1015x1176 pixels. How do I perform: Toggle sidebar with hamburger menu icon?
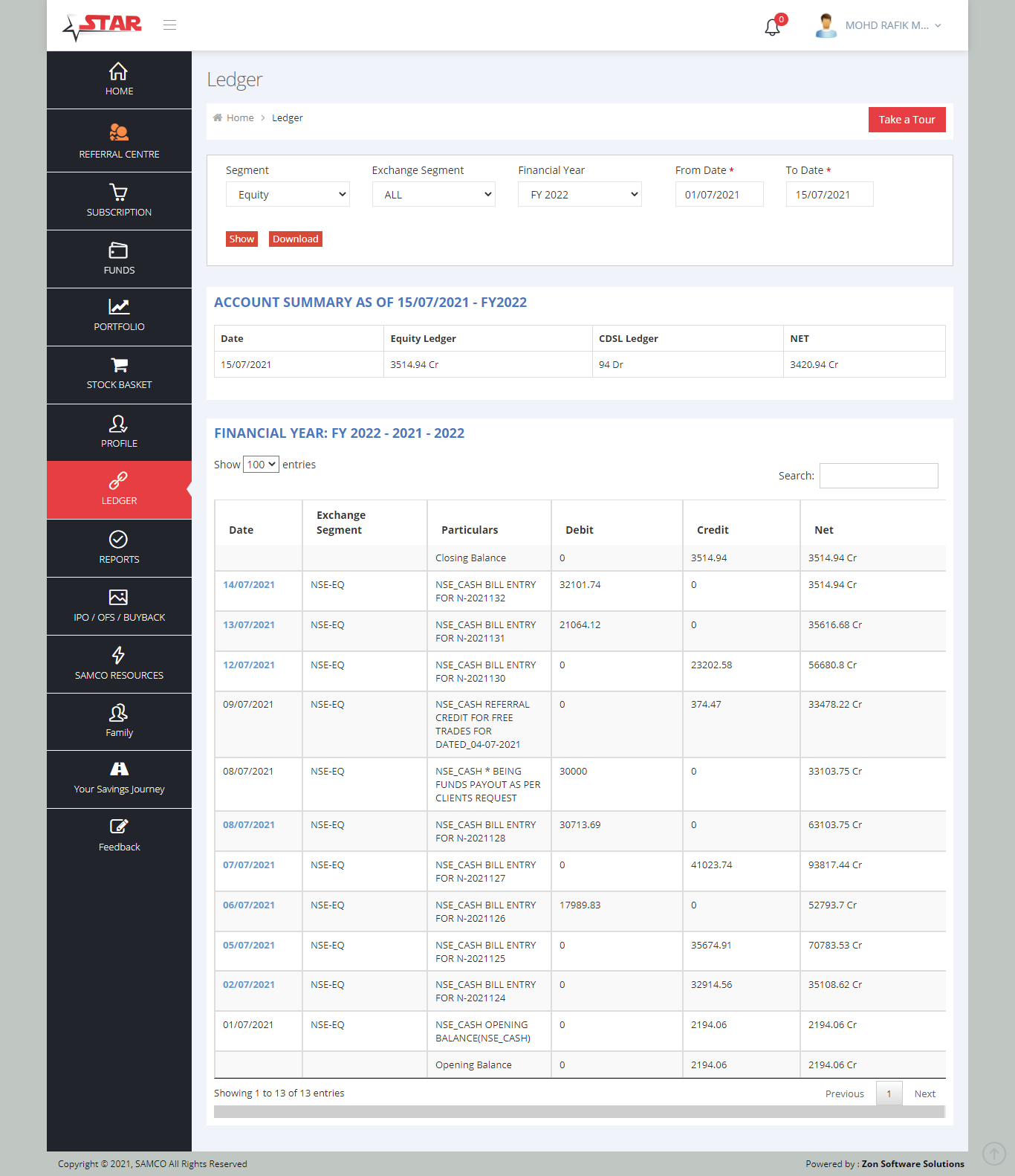pyautogui.click(x=170, y=25)
